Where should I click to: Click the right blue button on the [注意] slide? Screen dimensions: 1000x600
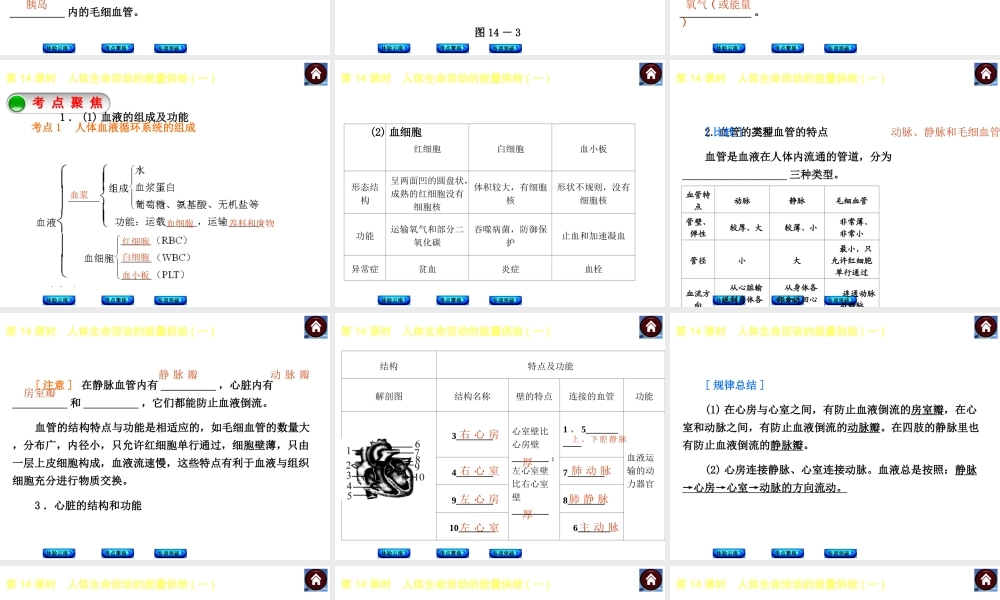(x=170, y=553)
